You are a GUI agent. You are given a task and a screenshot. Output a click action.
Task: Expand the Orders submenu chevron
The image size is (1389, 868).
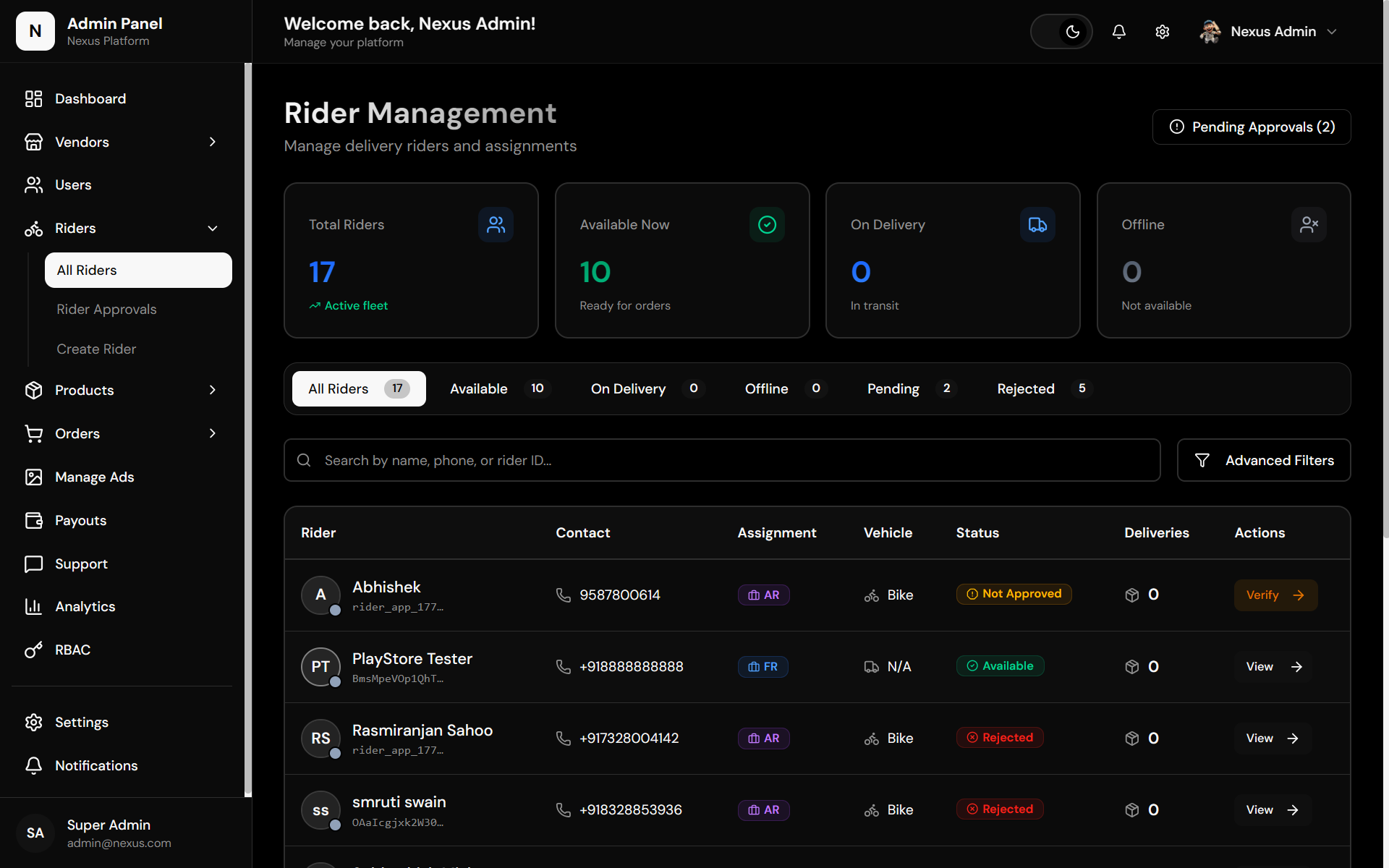213,433
